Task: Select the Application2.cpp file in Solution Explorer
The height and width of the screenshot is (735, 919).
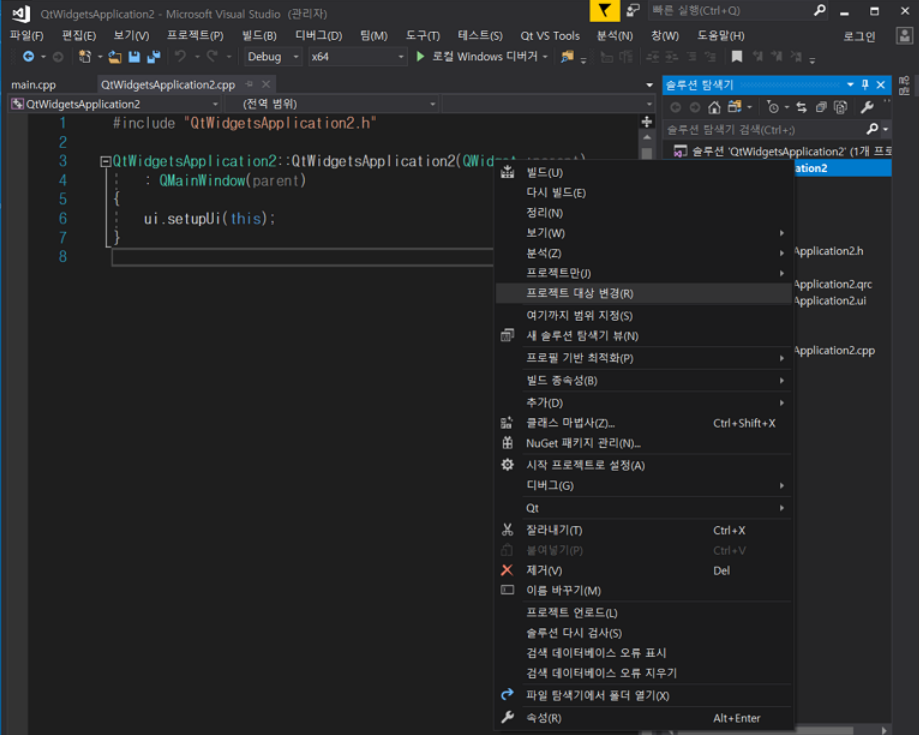Action: click(x=835, y=351)
